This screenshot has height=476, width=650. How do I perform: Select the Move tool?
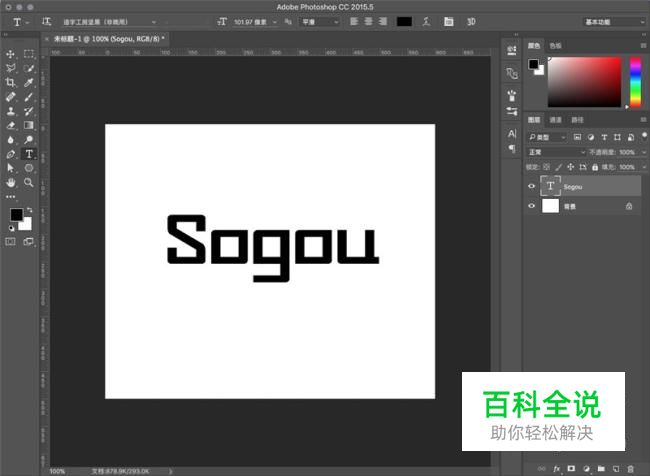pyautogui.click(x=11, y=54)
